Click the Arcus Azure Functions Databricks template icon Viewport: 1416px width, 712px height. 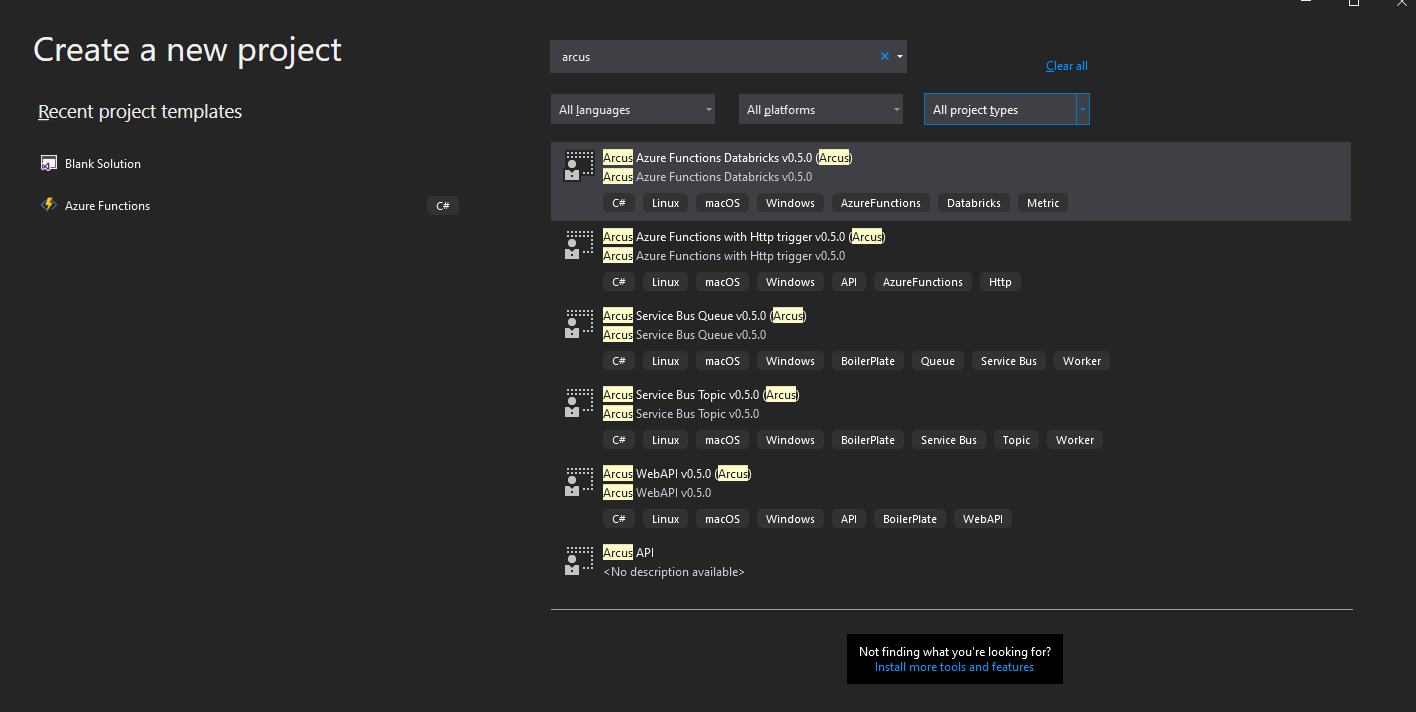point(579,166)
